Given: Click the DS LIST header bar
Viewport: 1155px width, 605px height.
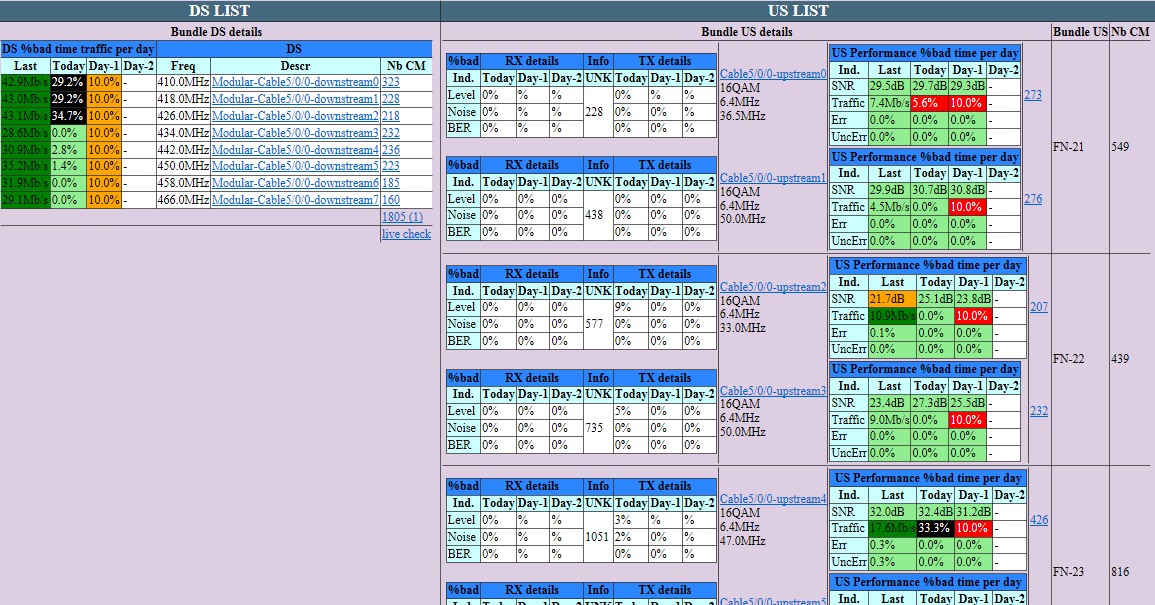Looking at the screenshot, I should tap(220, 10).
